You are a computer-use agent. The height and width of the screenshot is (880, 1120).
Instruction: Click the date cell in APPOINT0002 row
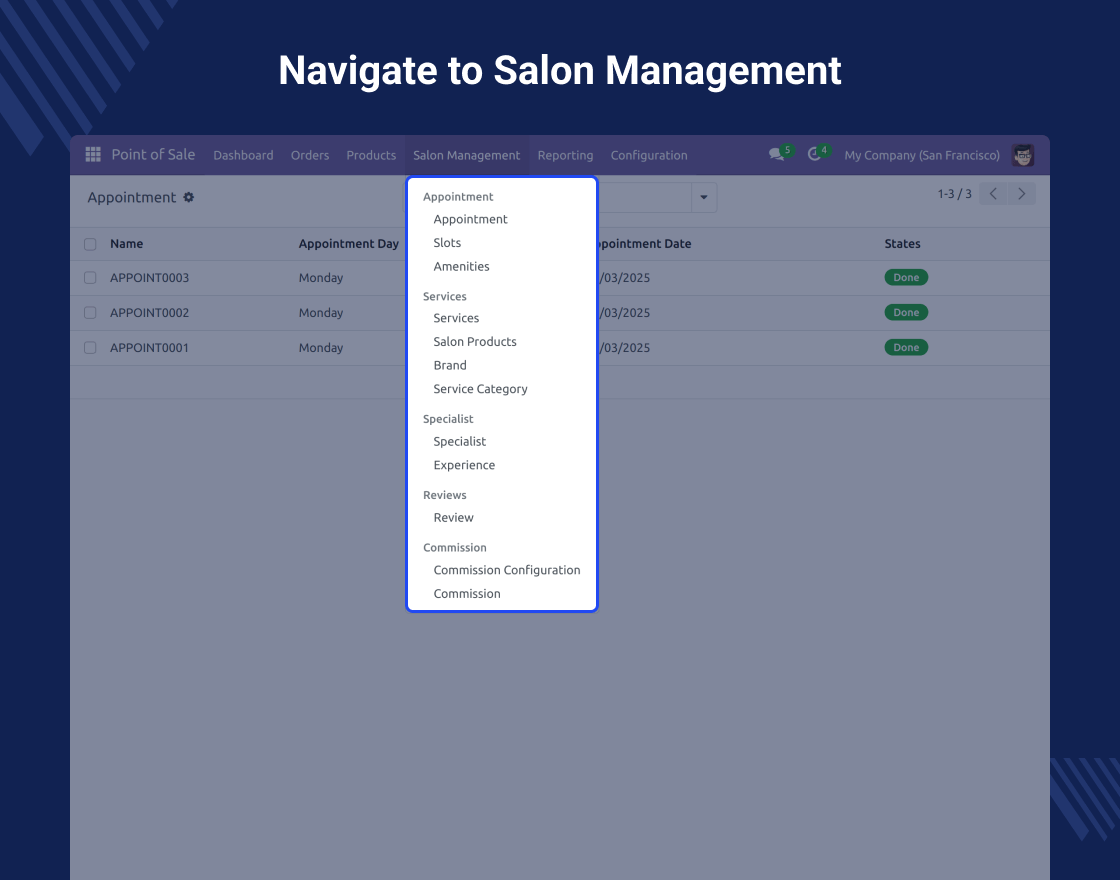pos(624,313)
